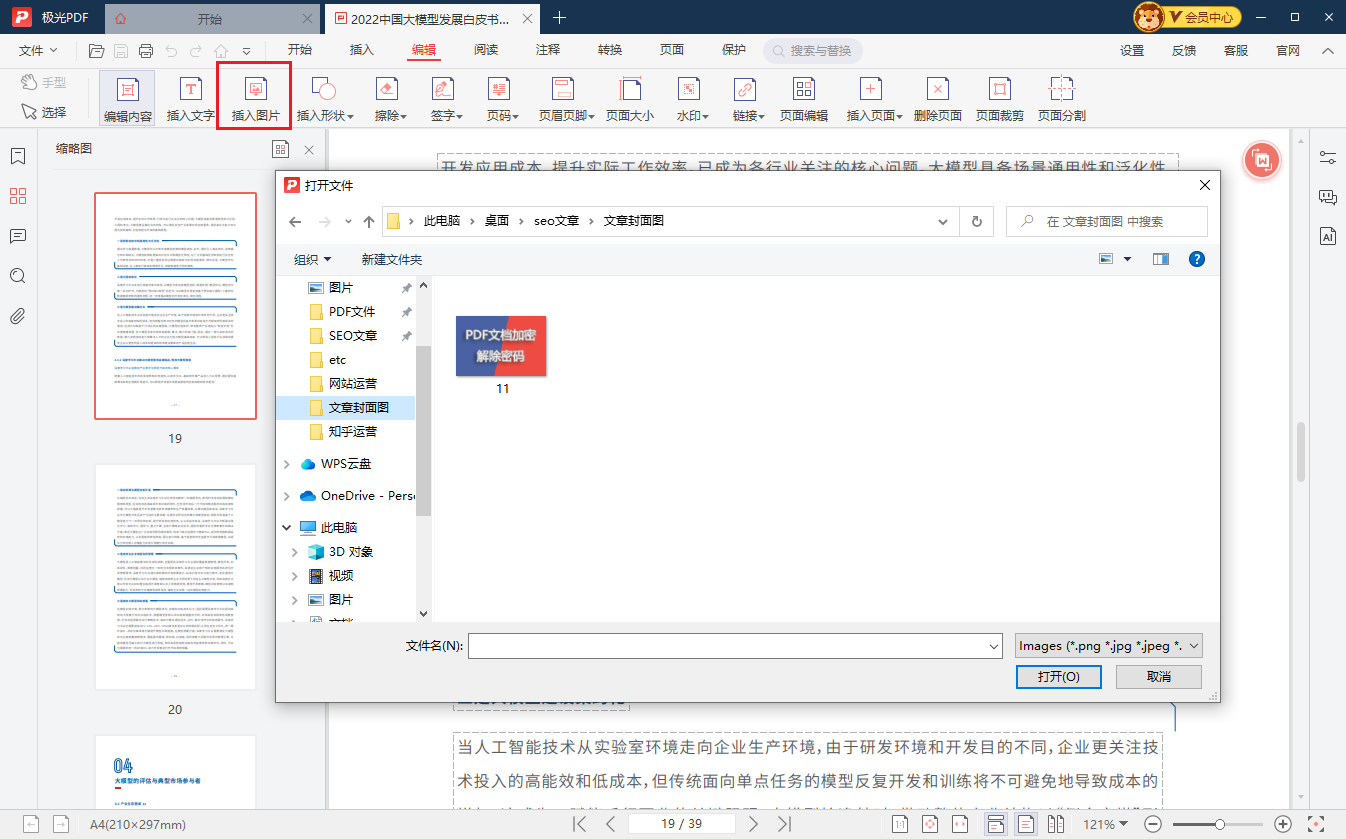Switch to single page view mode
Image resolution: width=1346 pixels, height=839 pixels.
(1026, 824)
